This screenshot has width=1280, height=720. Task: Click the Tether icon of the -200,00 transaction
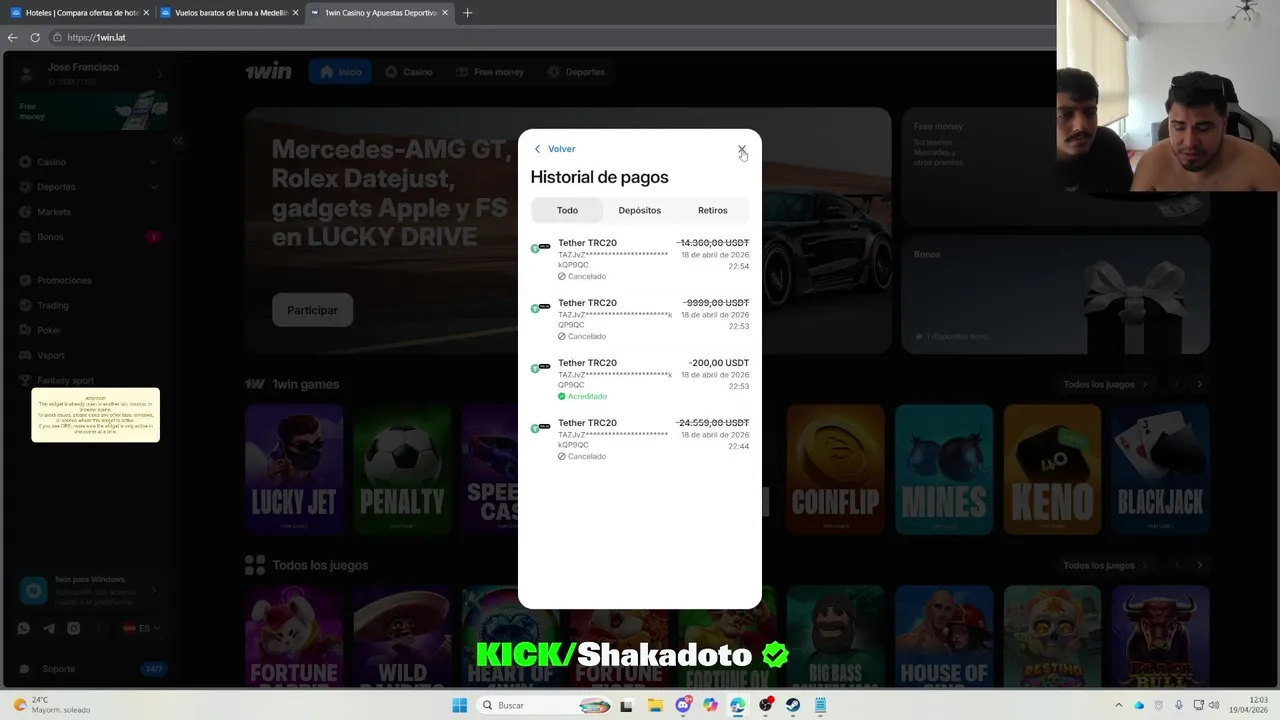pyautogui.click(x=540, y=367)
